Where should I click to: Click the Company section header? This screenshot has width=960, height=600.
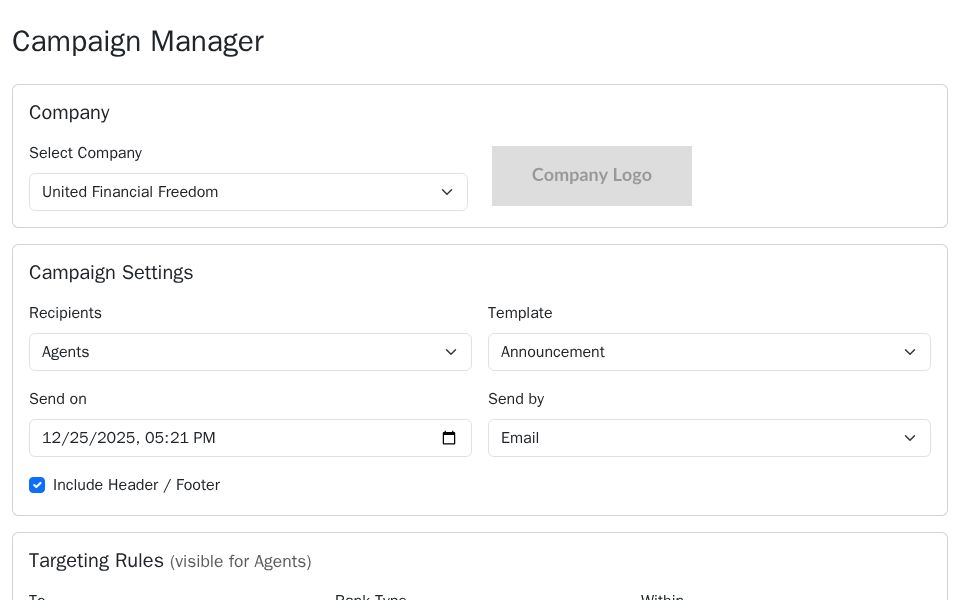click(69, 112)
